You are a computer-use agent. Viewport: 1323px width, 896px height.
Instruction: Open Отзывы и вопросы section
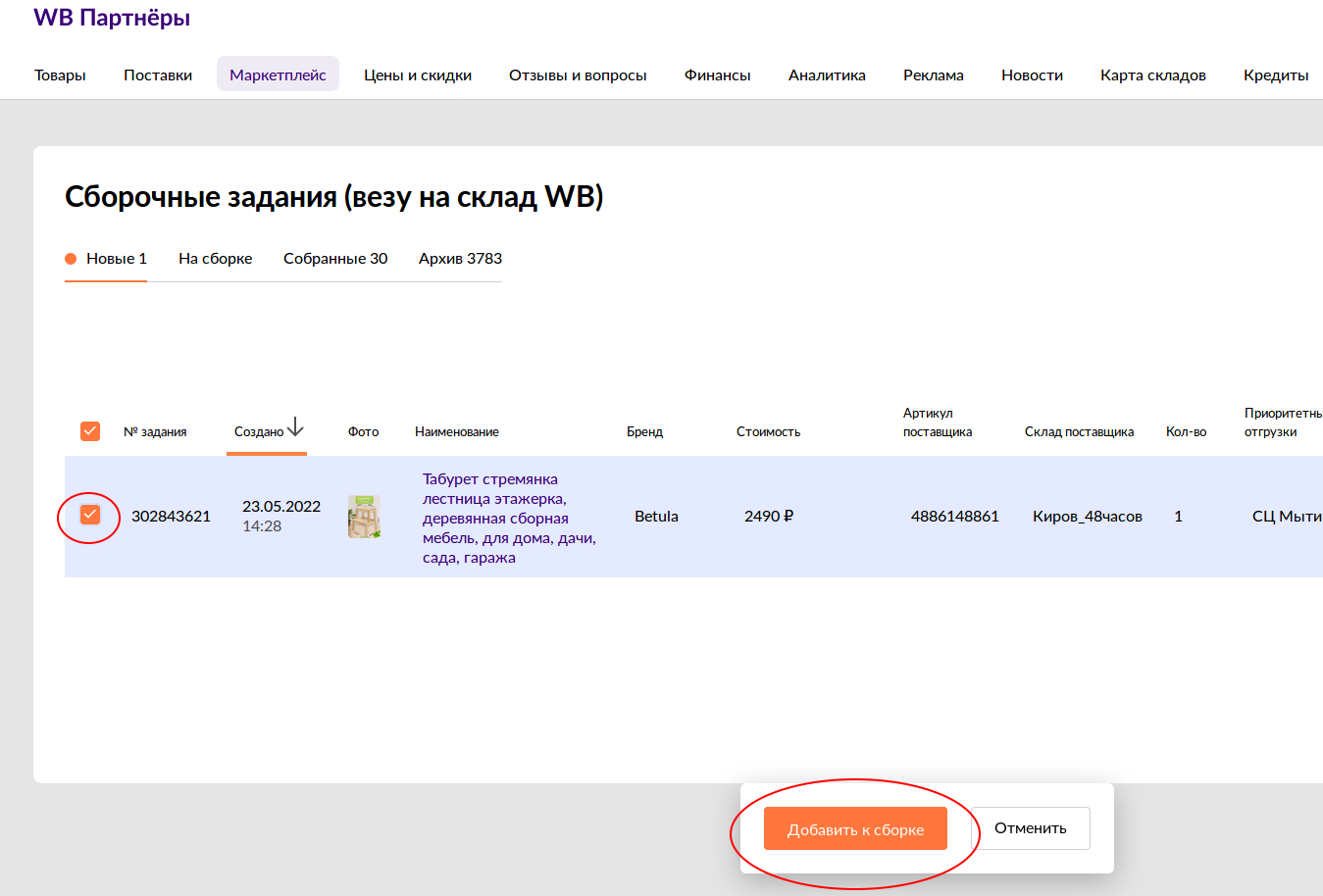pyautogui.click(x=578, y=75)
